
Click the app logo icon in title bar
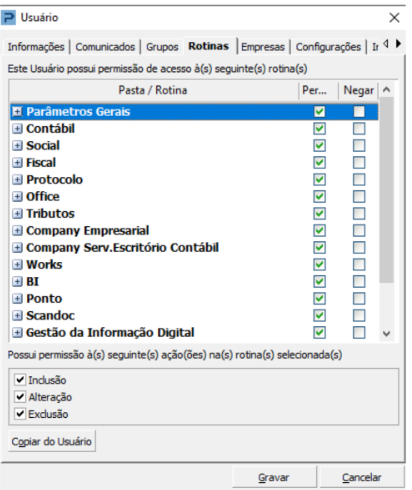[x=8, y=17]
